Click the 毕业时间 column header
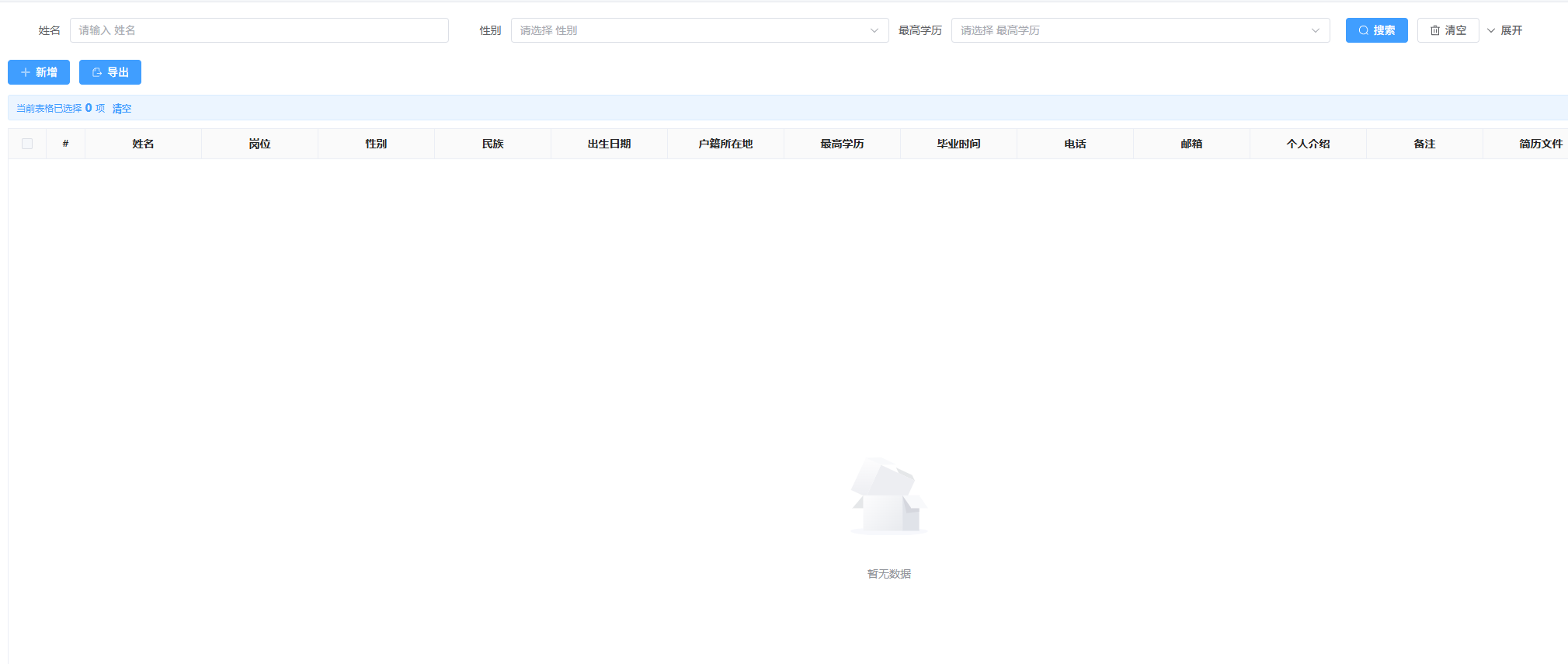Image resolution: width=1568 pixels, height=664 pixels. click(958, 144)
